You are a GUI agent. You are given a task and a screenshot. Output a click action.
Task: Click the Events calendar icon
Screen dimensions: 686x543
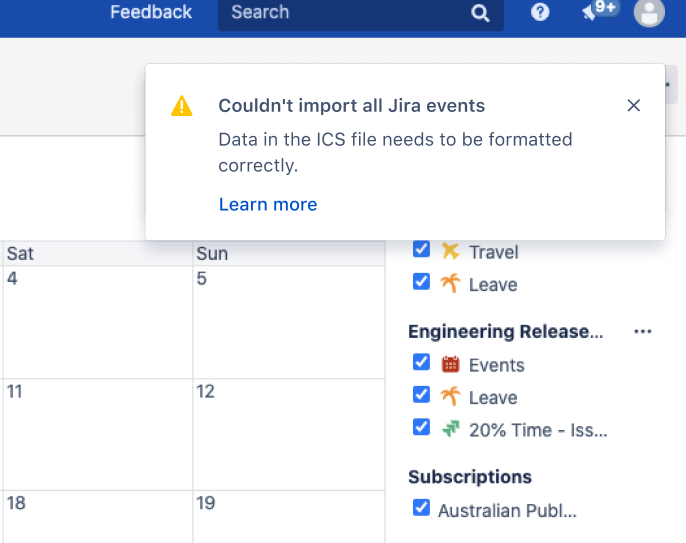click(x=450, y=364)
